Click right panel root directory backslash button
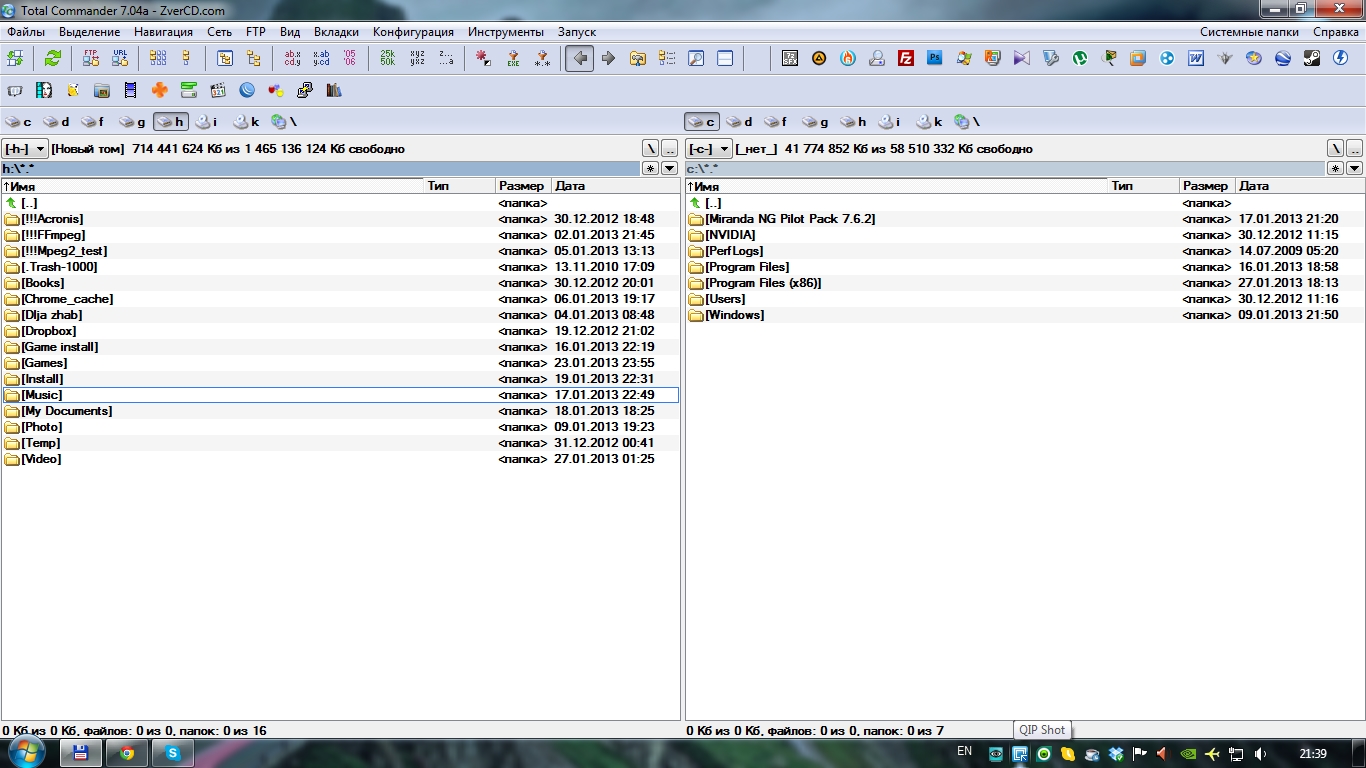The image size is (1366, 768). [1335, 149]
